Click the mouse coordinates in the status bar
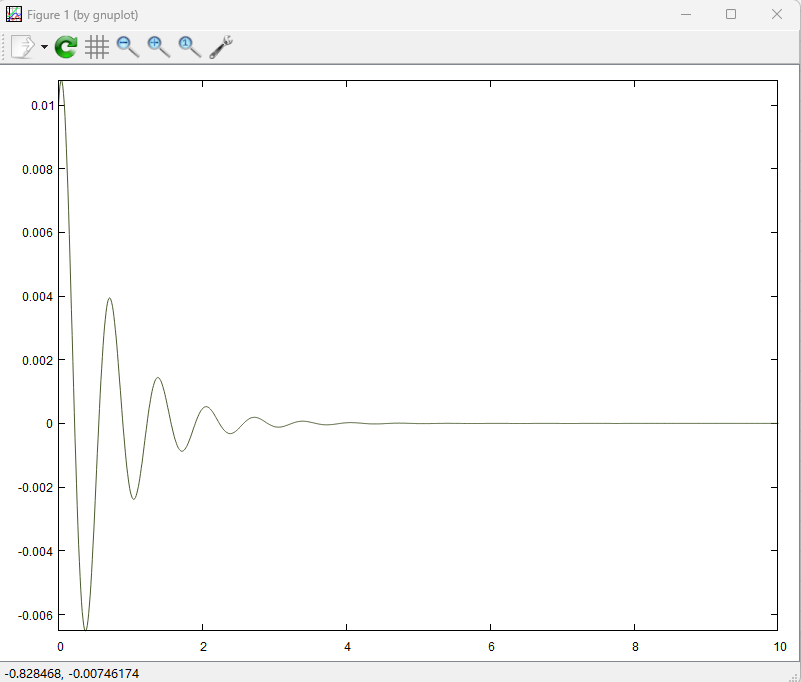This screenshot has width=801, height=682. point(72,674)
